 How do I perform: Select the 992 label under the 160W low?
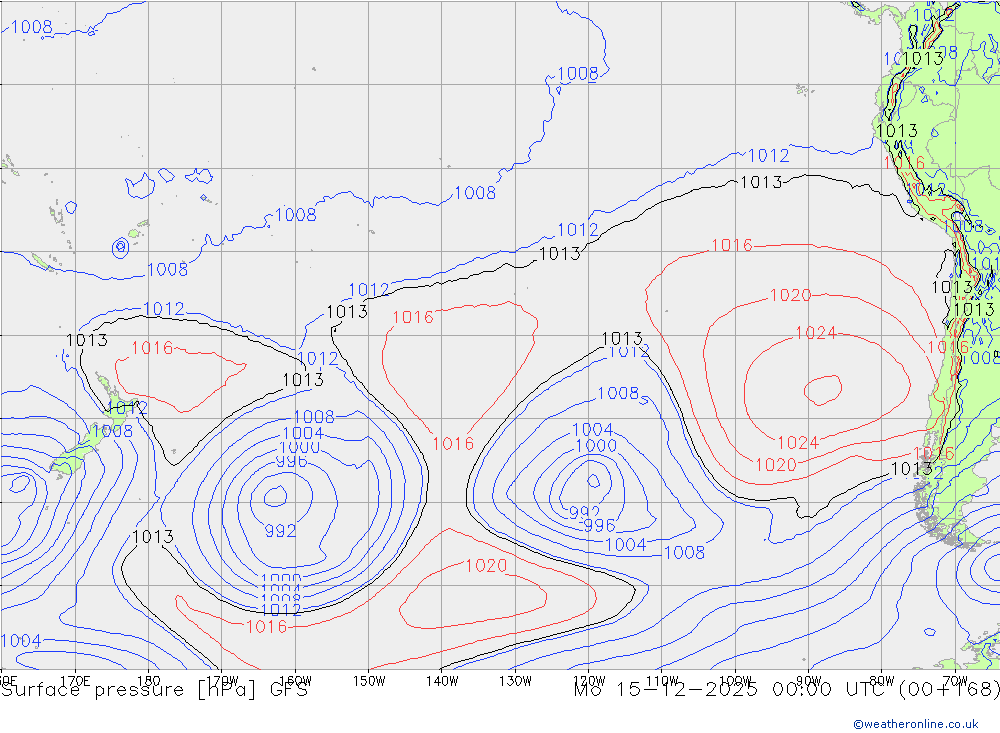280,531
